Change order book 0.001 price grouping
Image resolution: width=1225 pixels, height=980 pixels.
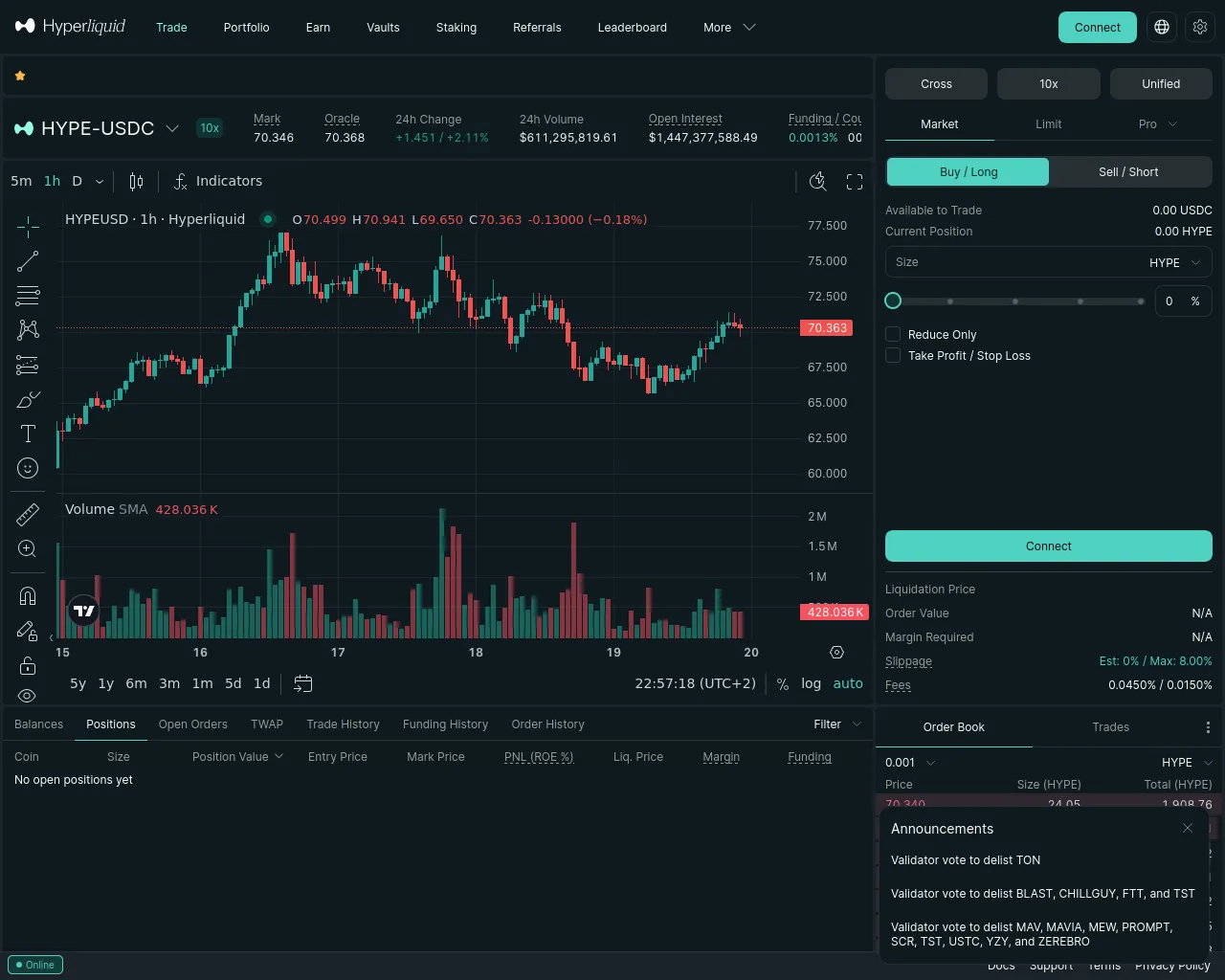click(910, 763)
